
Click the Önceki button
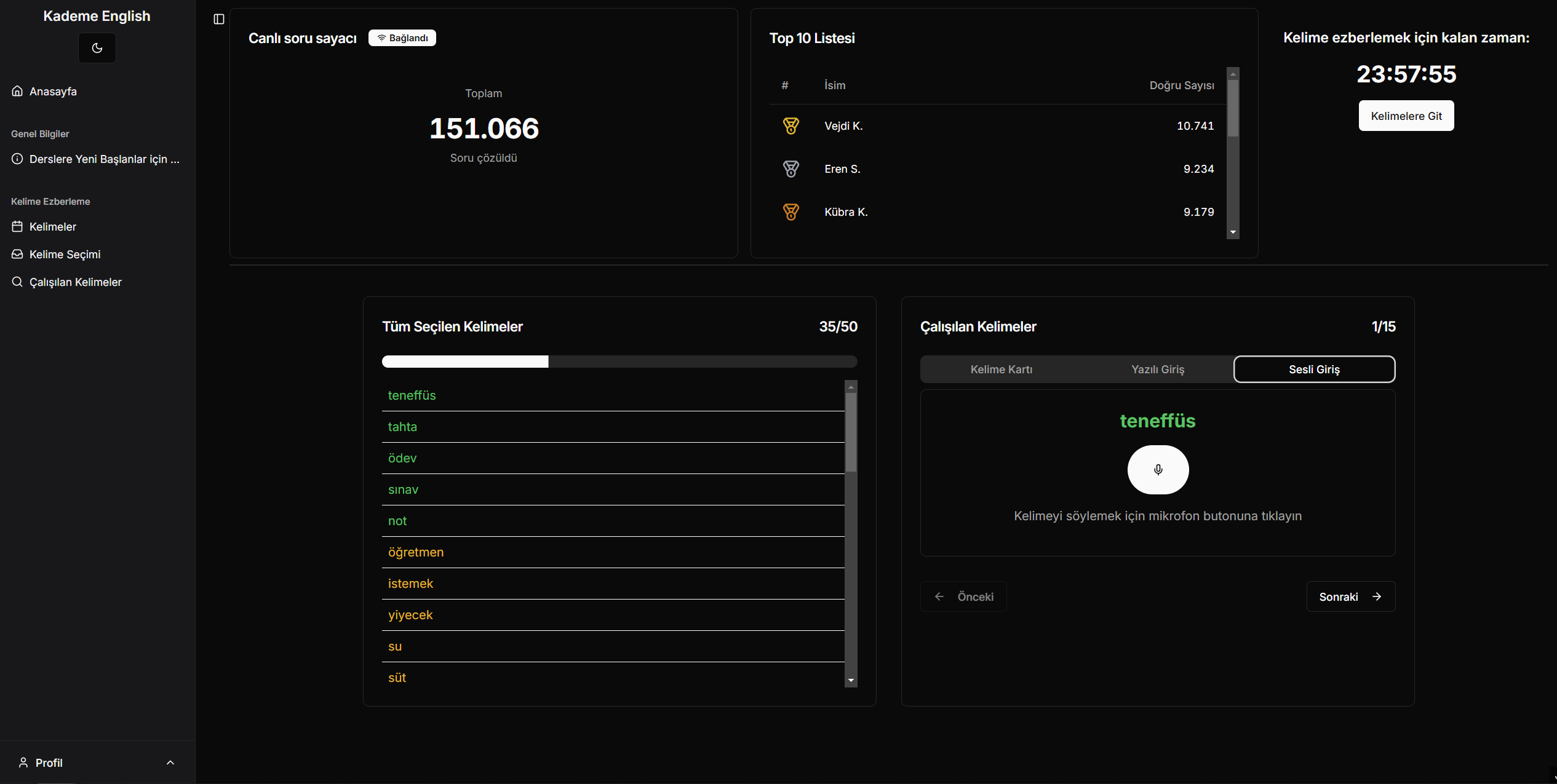[963, 597]
